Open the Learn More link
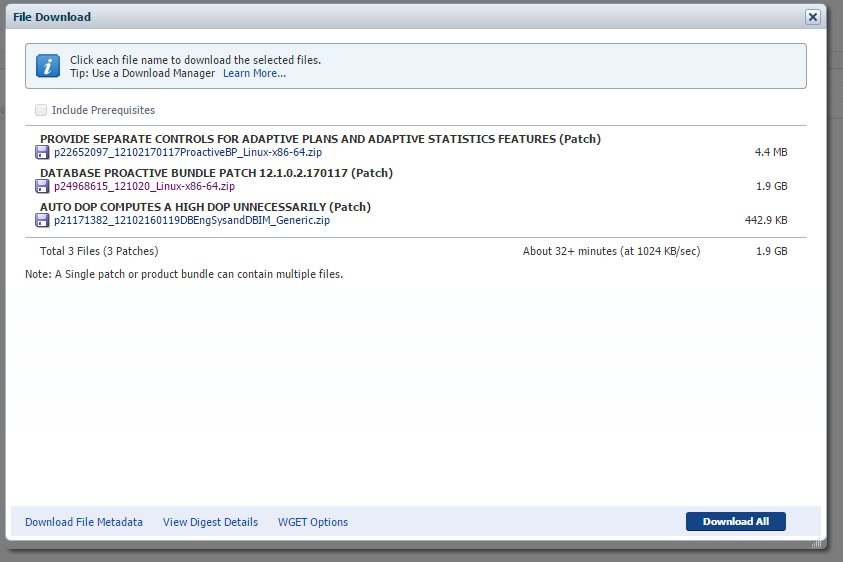Screen dimensions: 843x562 [x=254, y=73]
